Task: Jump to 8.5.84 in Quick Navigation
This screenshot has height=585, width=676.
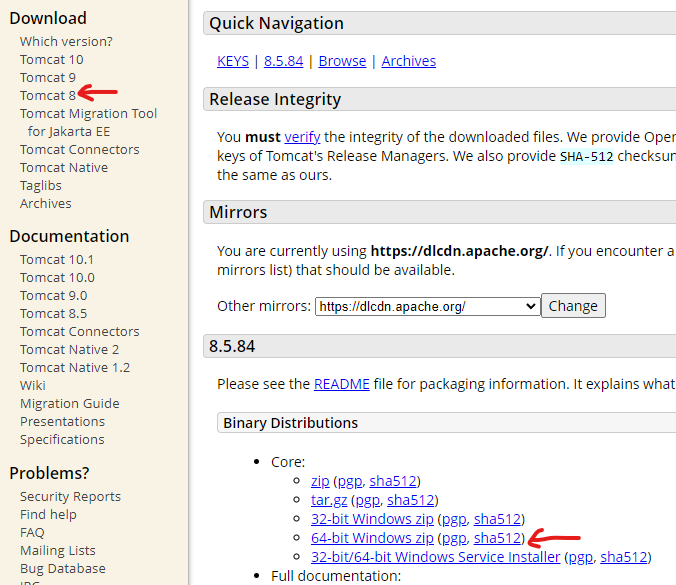Action: click(283, 61)
